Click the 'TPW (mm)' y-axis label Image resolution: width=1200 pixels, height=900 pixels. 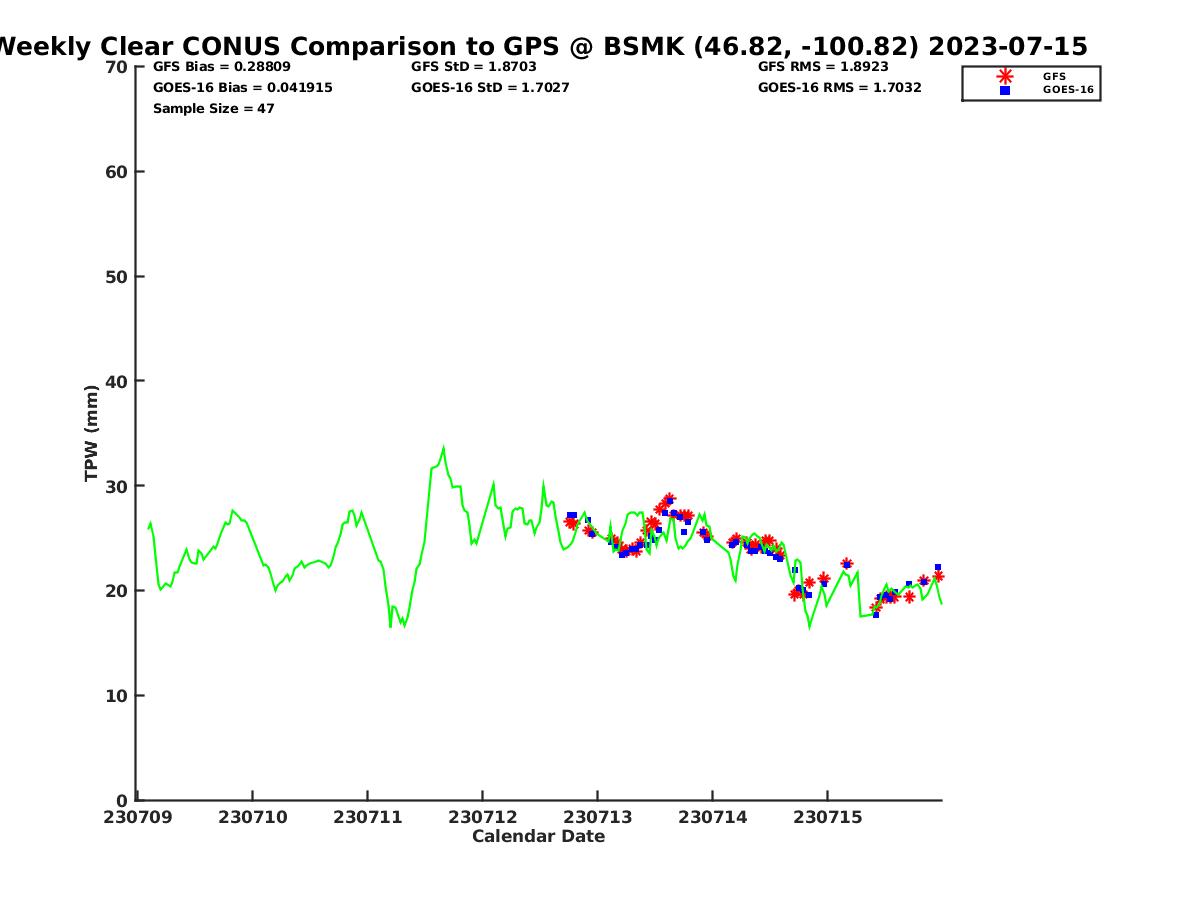pos(92,433)
